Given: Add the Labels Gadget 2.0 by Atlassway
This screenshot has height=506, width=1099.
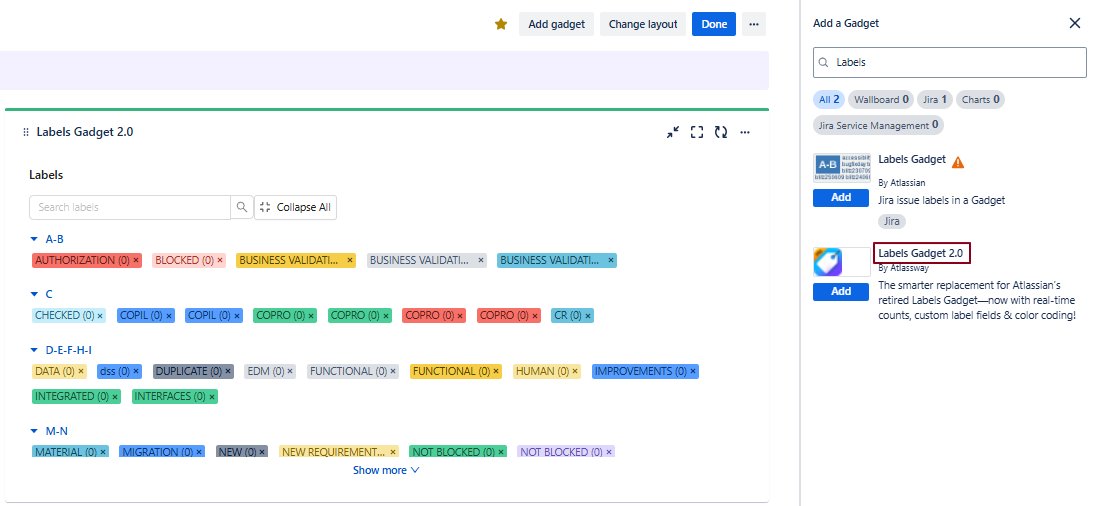Looking at the screenshot, I should click(x=841, y=291).
